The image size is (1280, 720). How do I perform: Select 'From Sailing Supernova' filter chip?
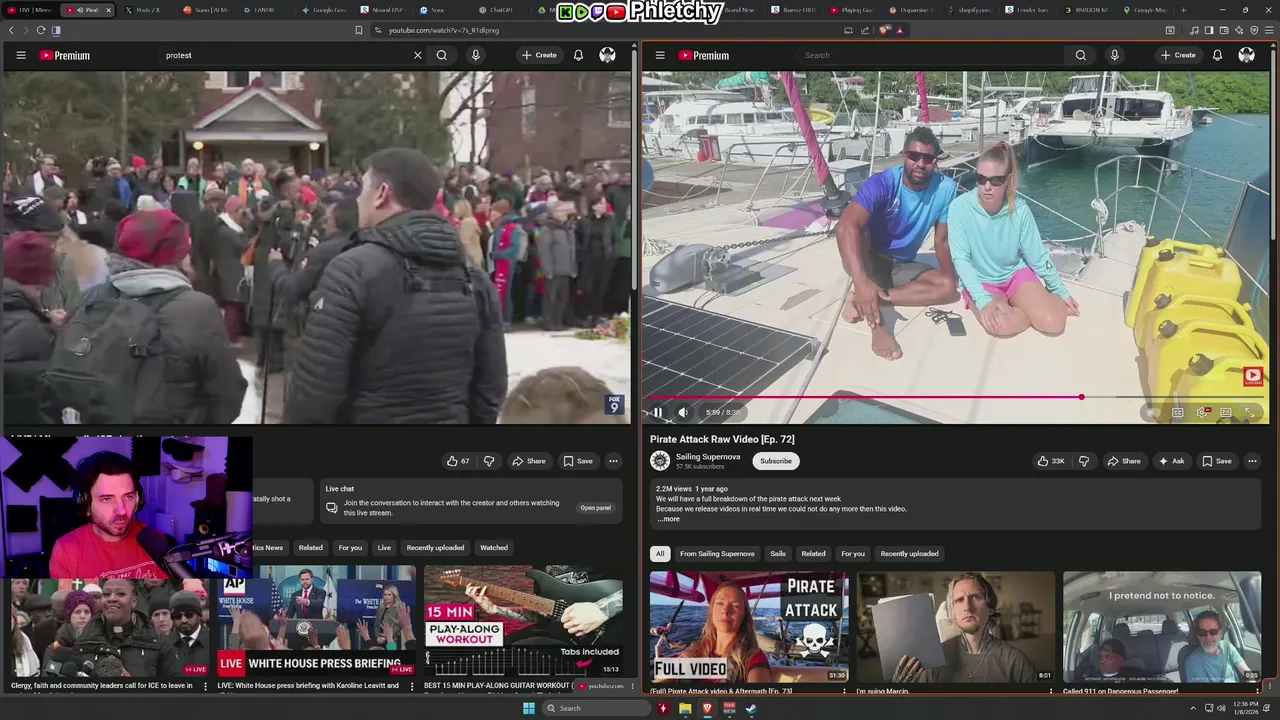pos(717,553)
